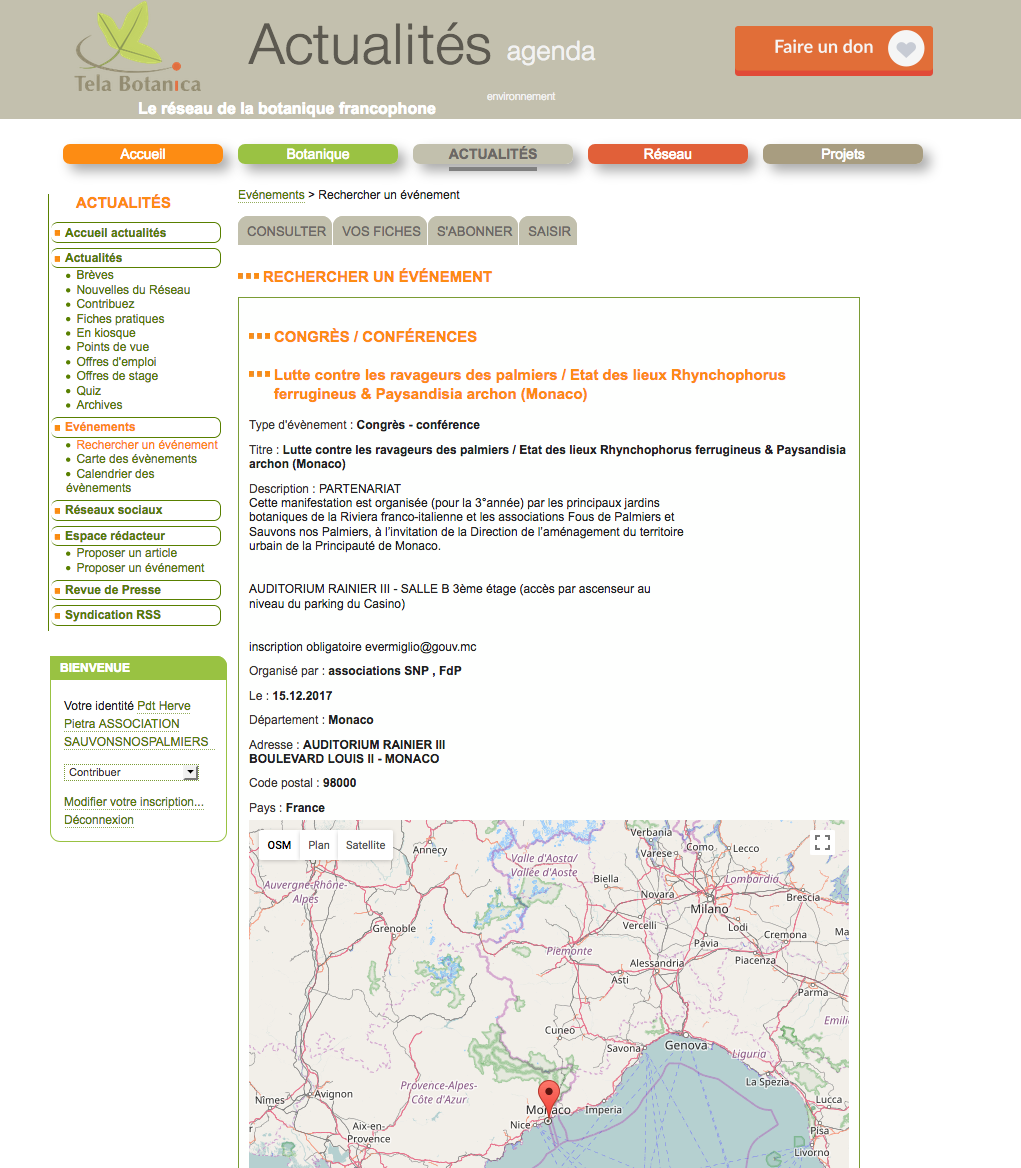Click the Tela Botanica logo

click(x=139, y=48)
